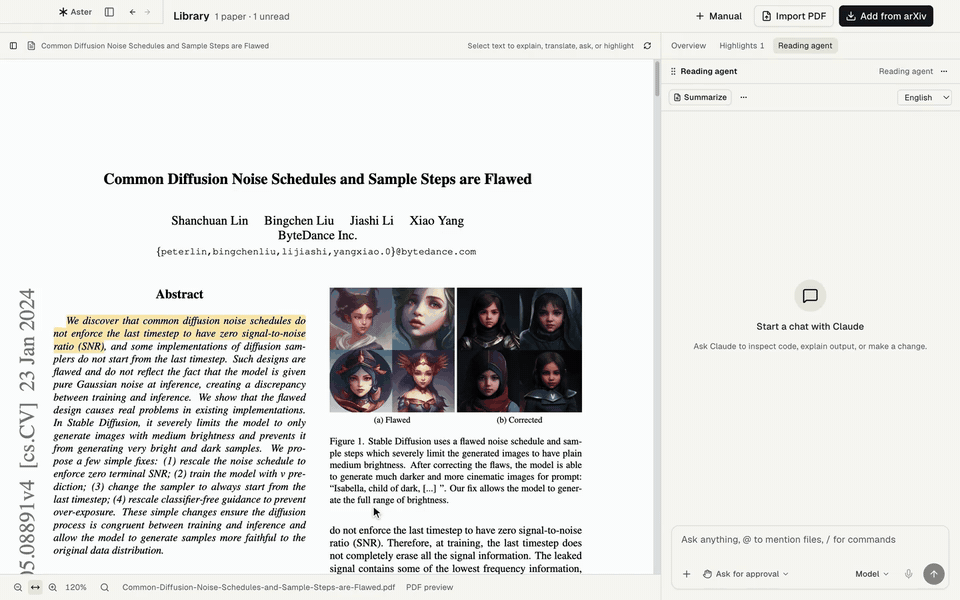Click the chat bubble icon above Start a chat
960x600 pixels.
pyautogui.click(x=810, y=296)
